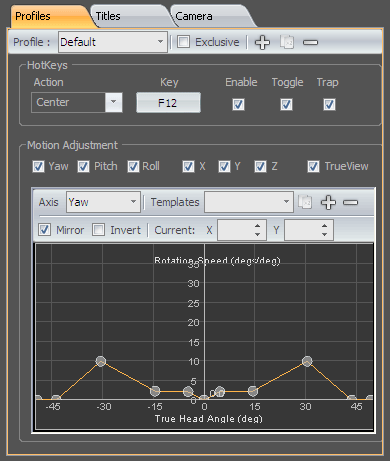Click the Rotating Speed axis label
390x461 pixels.
[217, 260]
